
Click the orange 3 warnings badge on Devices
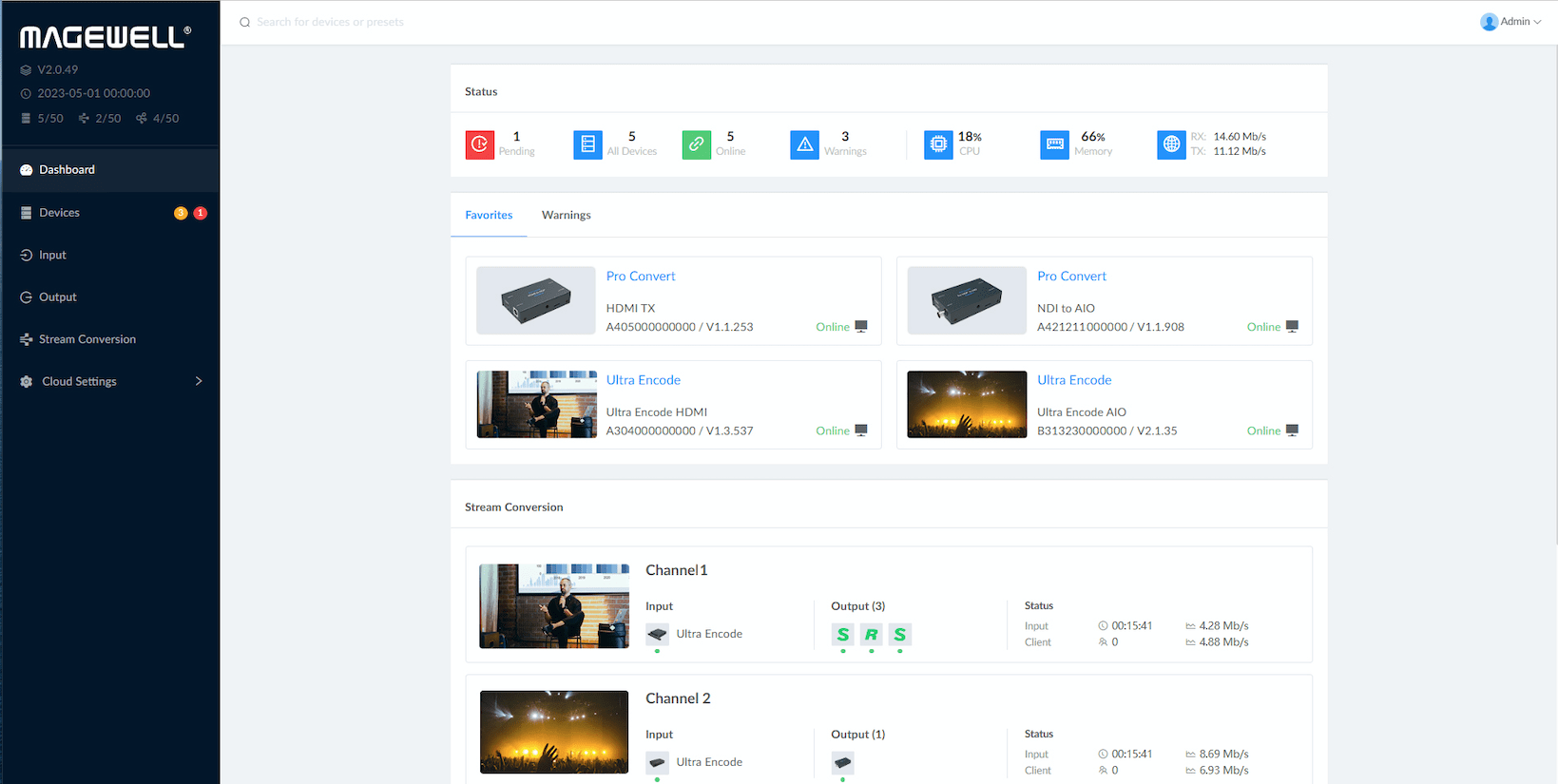coord(181,213)
